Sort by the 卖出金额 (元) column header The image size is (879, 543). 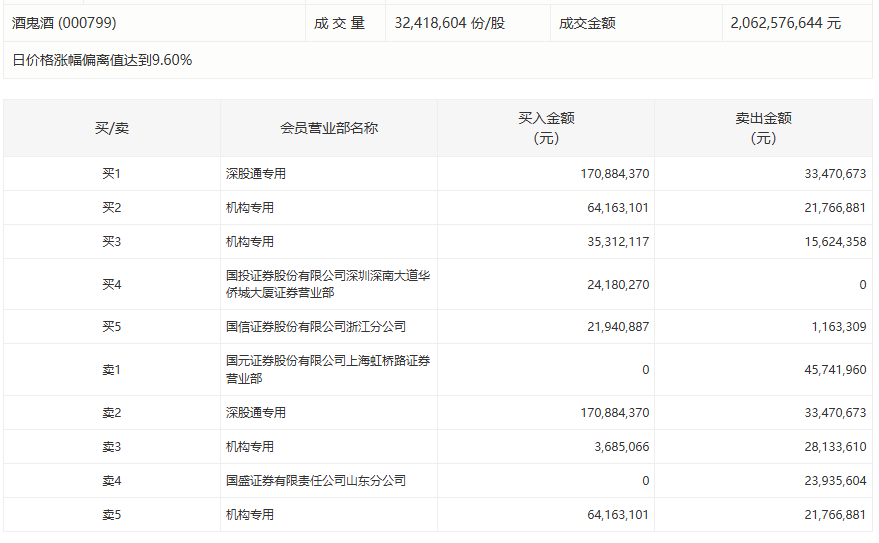[763, 128]
